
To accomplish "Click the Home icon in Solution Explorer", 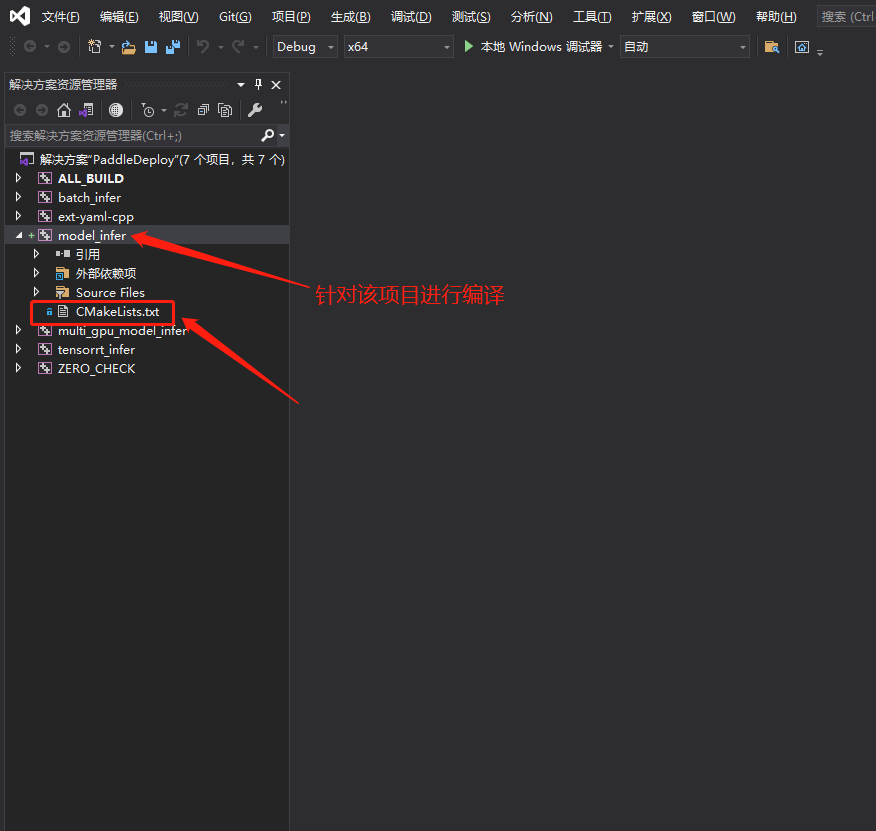I will pos(64,110).
